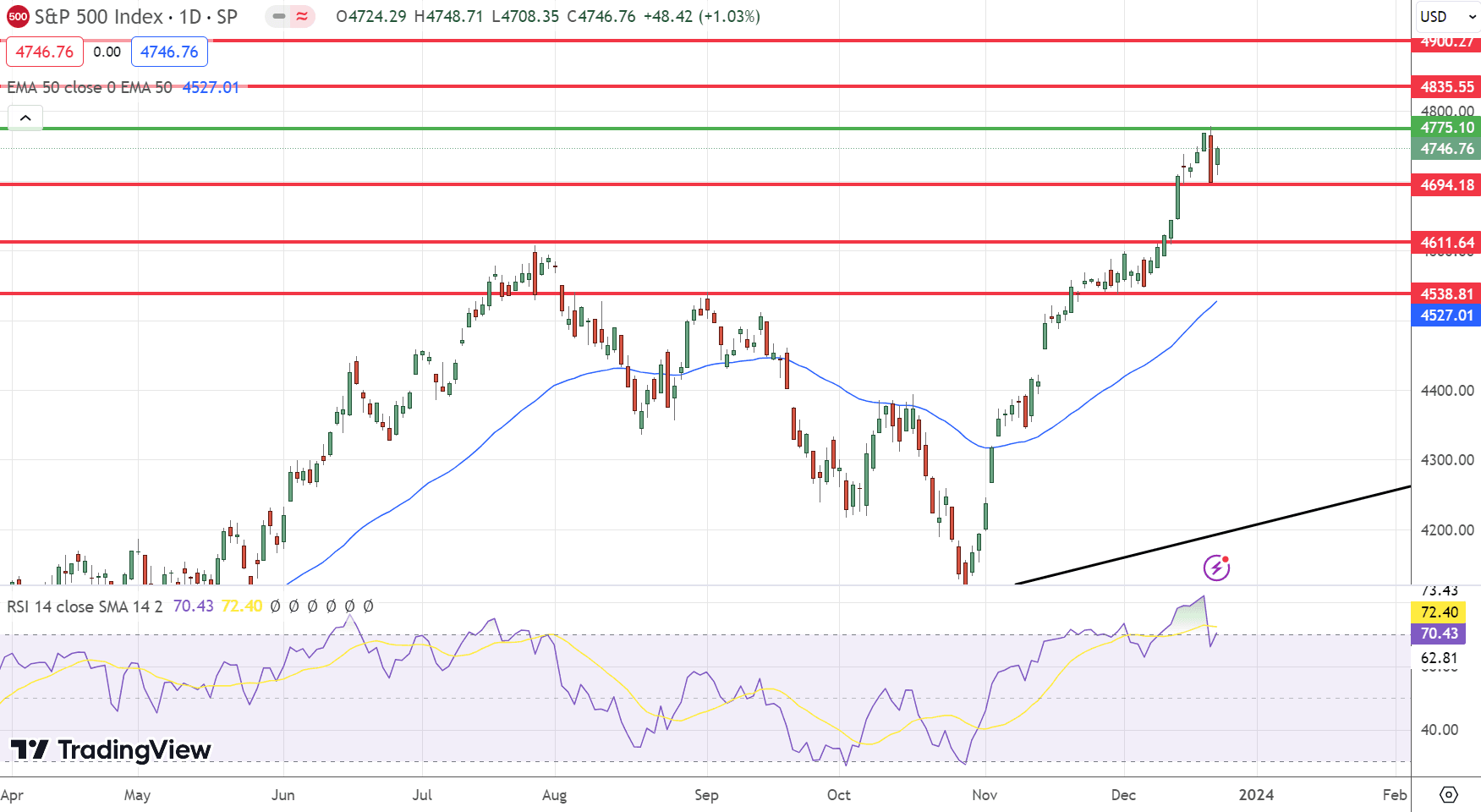Click the red 4746.76 sell price box

click(45, 52)
